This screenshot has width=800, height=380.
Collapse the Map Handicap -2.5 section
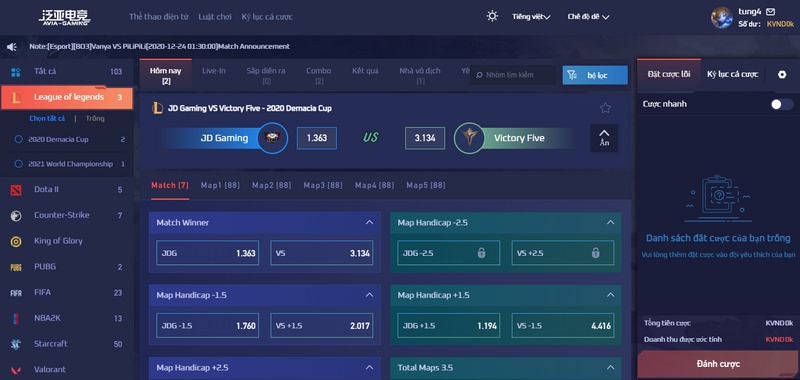(610, 222)
